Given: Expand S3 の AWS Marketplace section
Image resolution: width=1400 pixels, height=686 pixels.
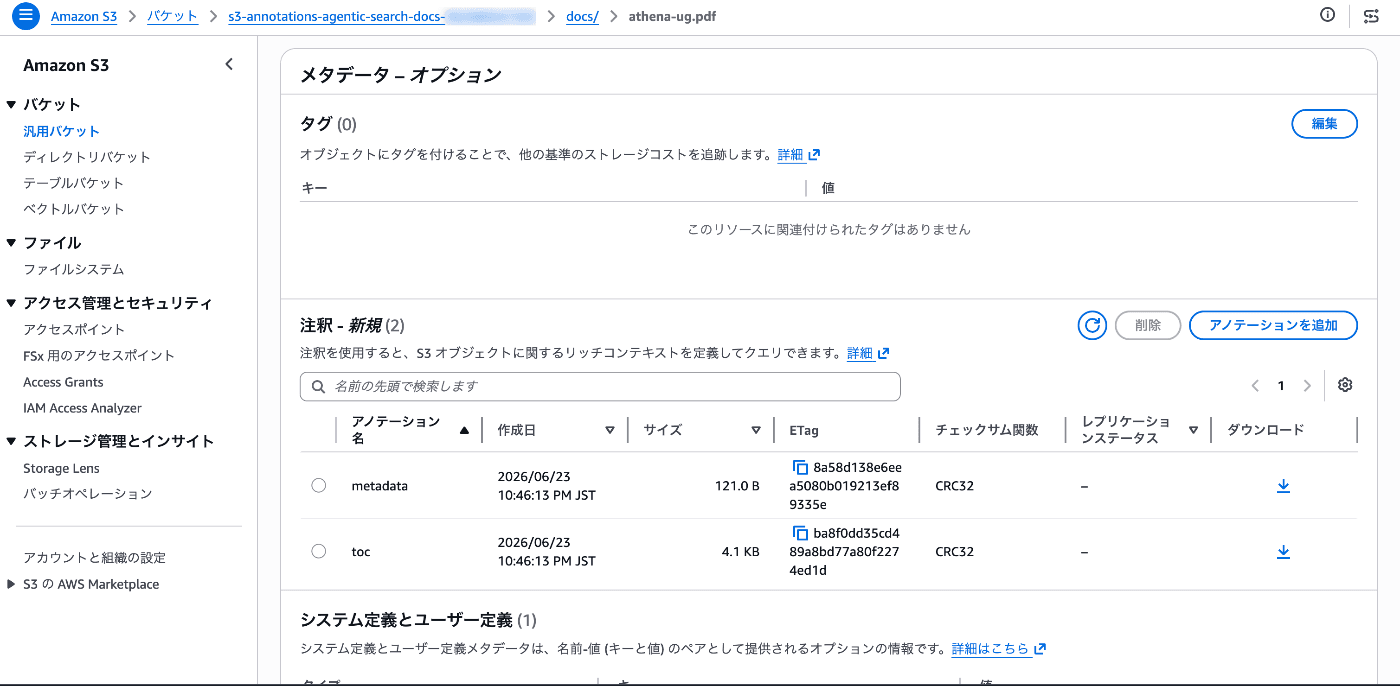Looking at the screenshot, I should [12, 584].
